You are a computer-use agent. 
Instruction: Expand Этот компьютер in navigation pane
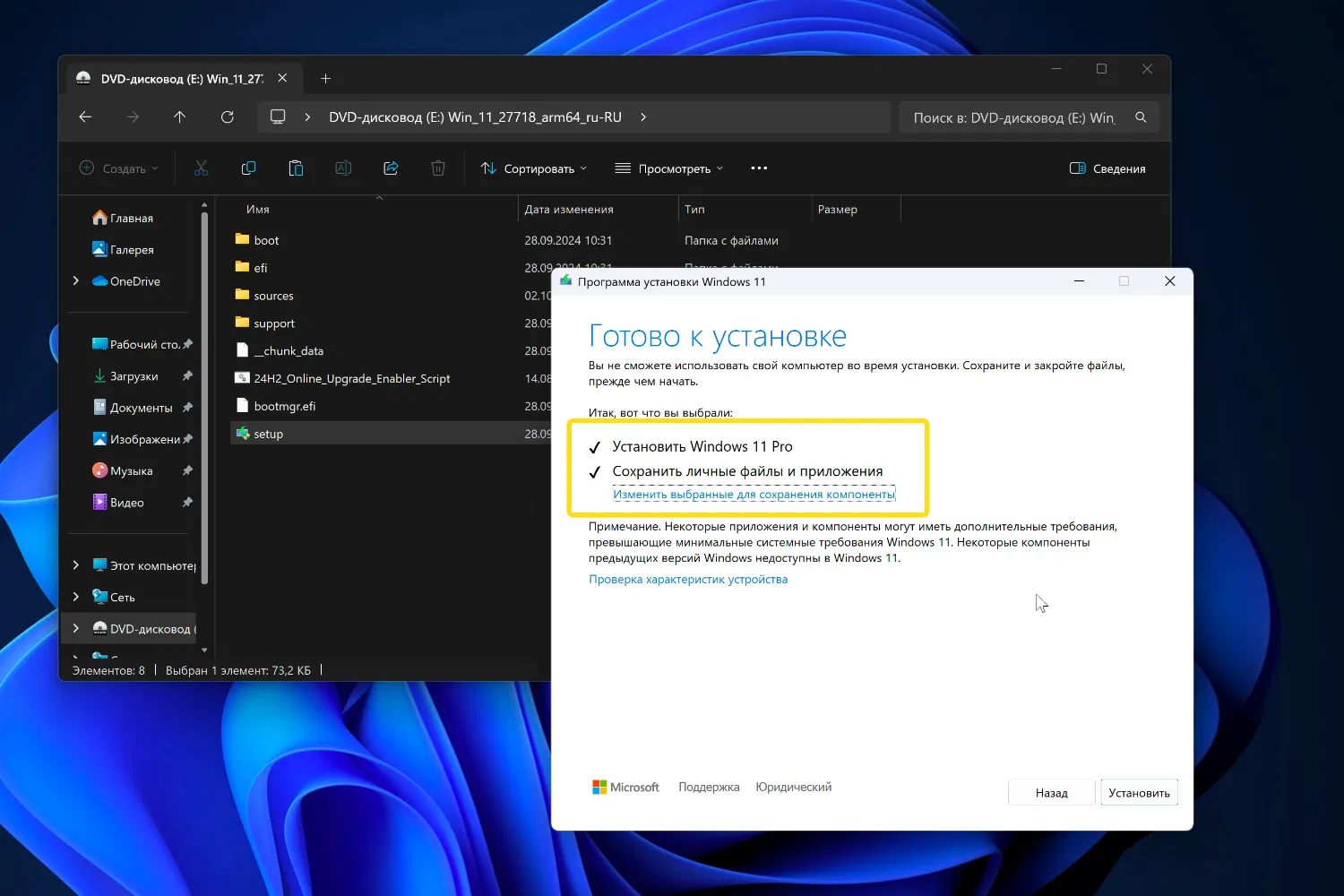click(x=76, y=565)
